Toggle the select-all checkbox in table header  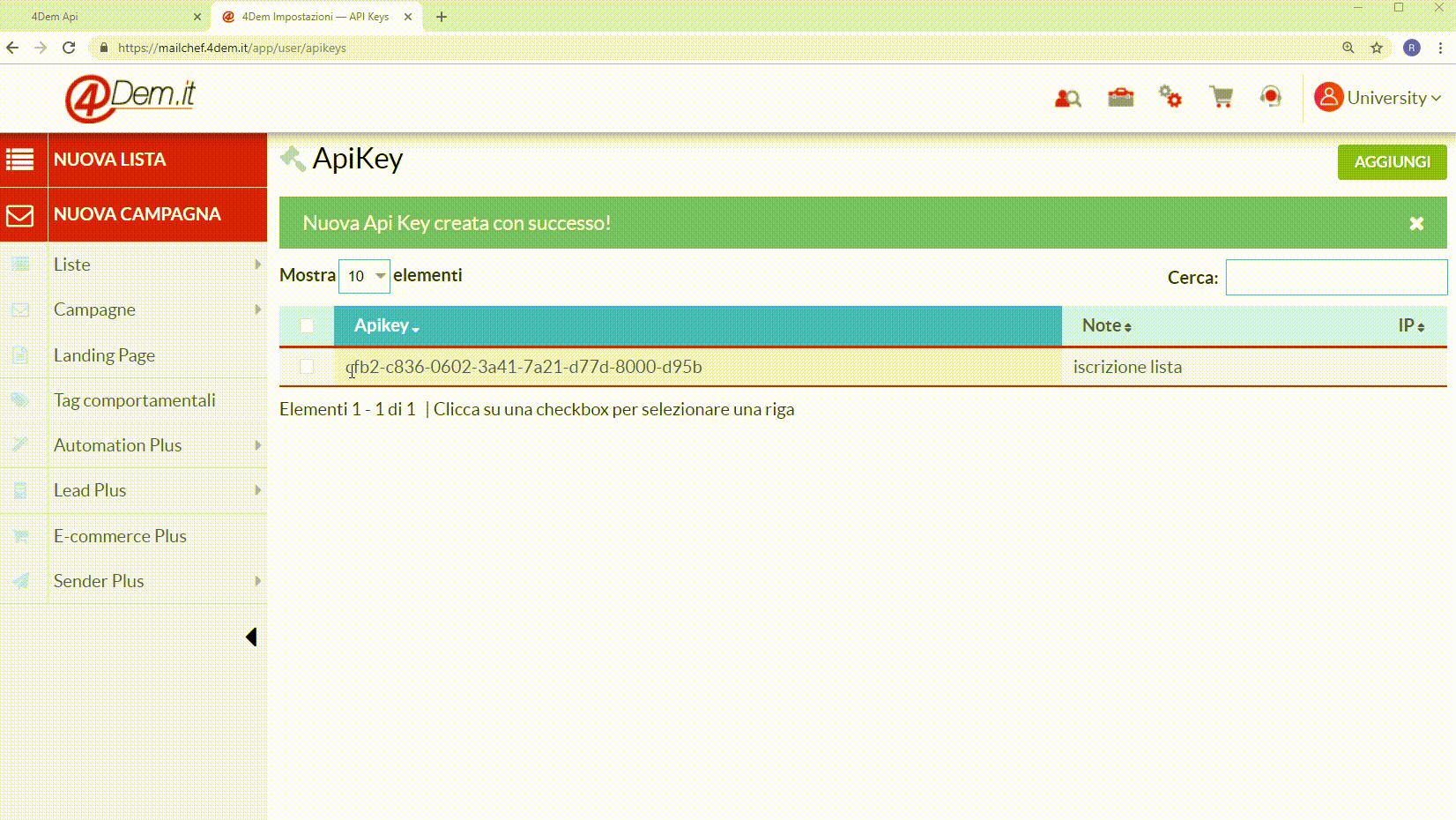[307, 326]
